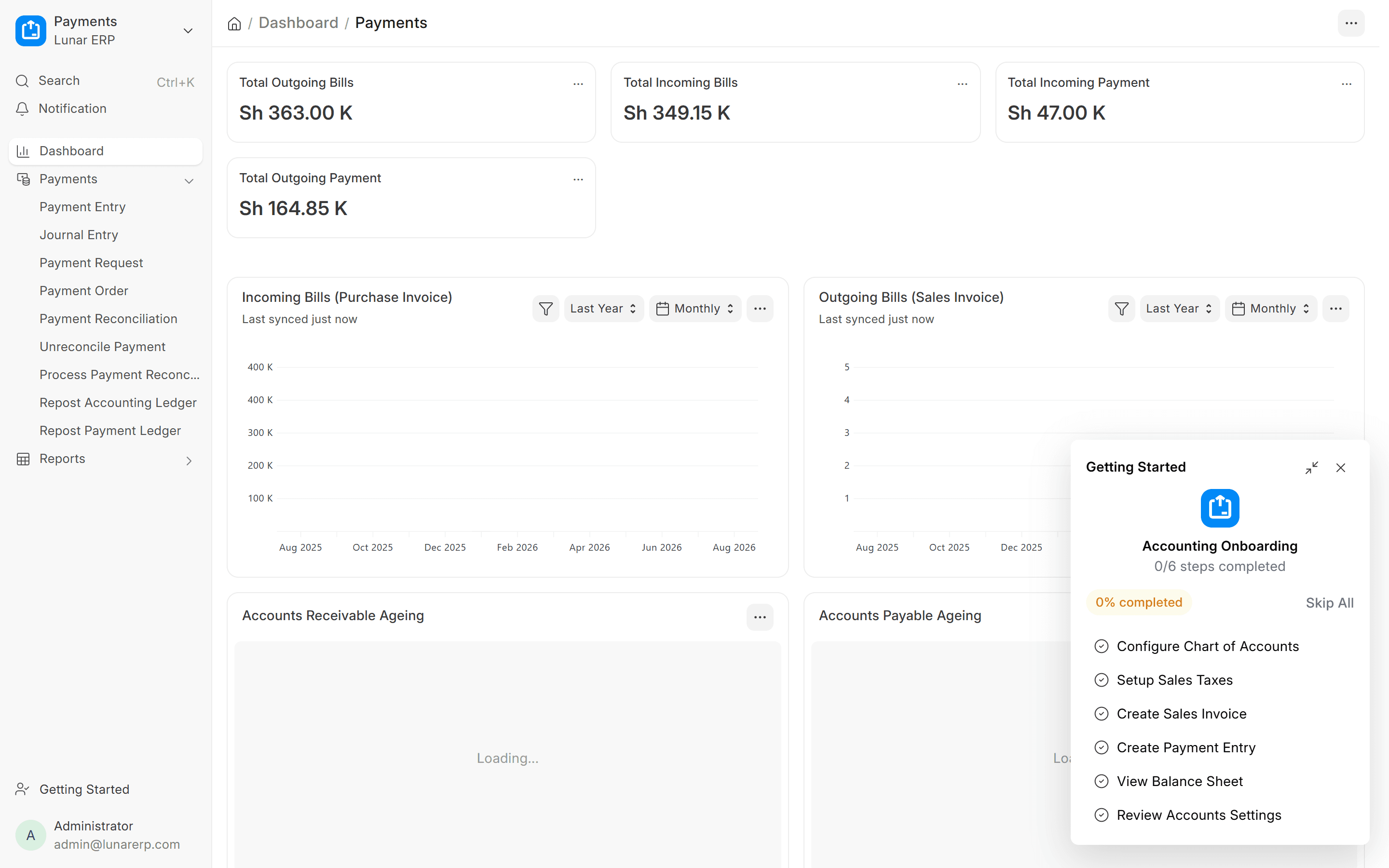Open Journal Entry in the sidebar
This screenshot has width=1389, height=868.
(79, 235)
